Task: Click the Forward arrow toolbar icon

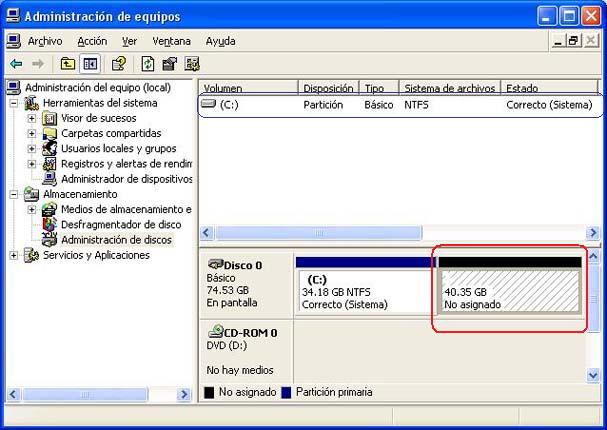Action: click(x=38, y=63)
